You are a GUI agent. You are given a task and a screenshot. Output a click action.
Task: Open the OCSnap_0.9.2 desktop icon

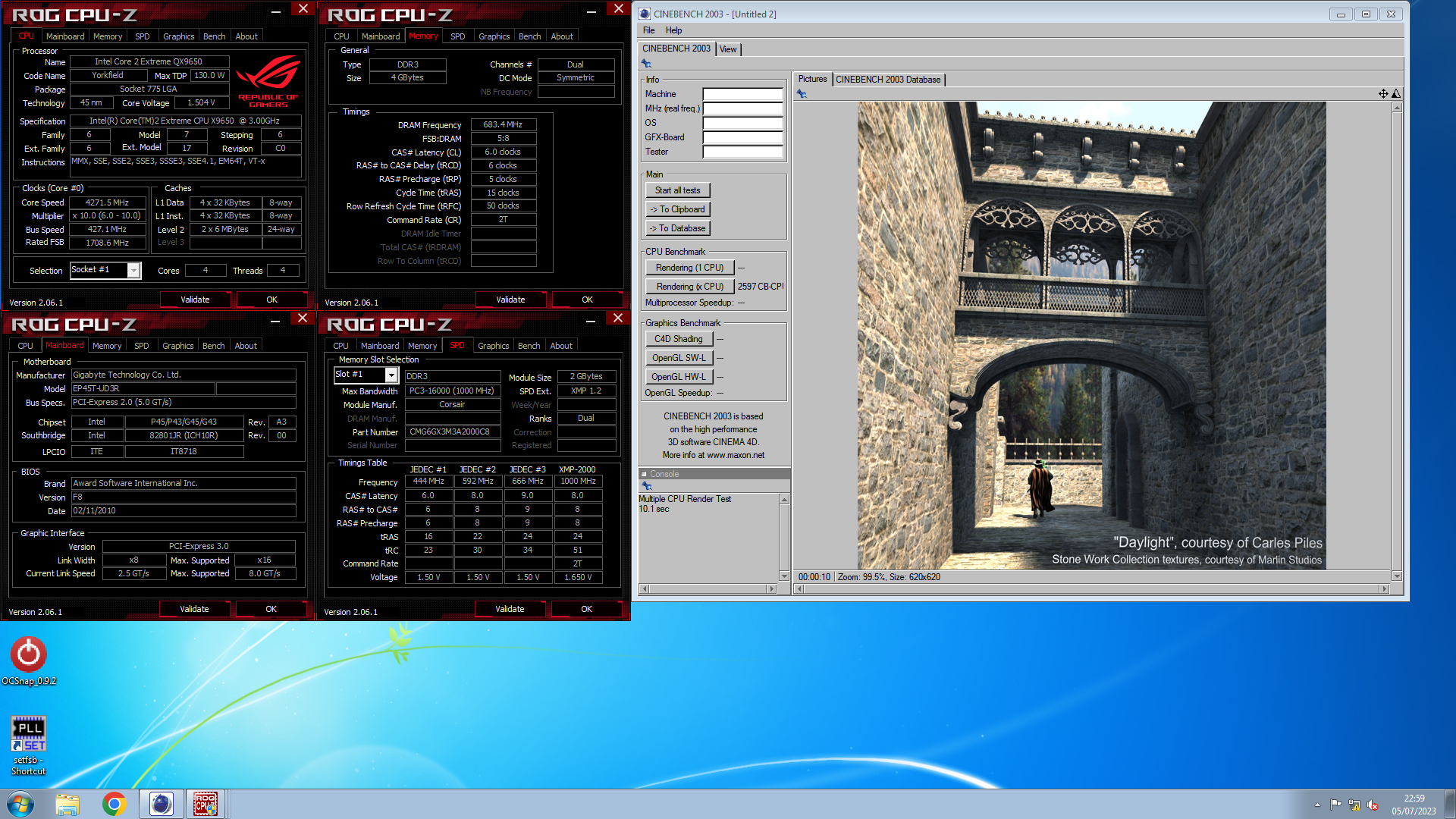click(x=29, y=661)
